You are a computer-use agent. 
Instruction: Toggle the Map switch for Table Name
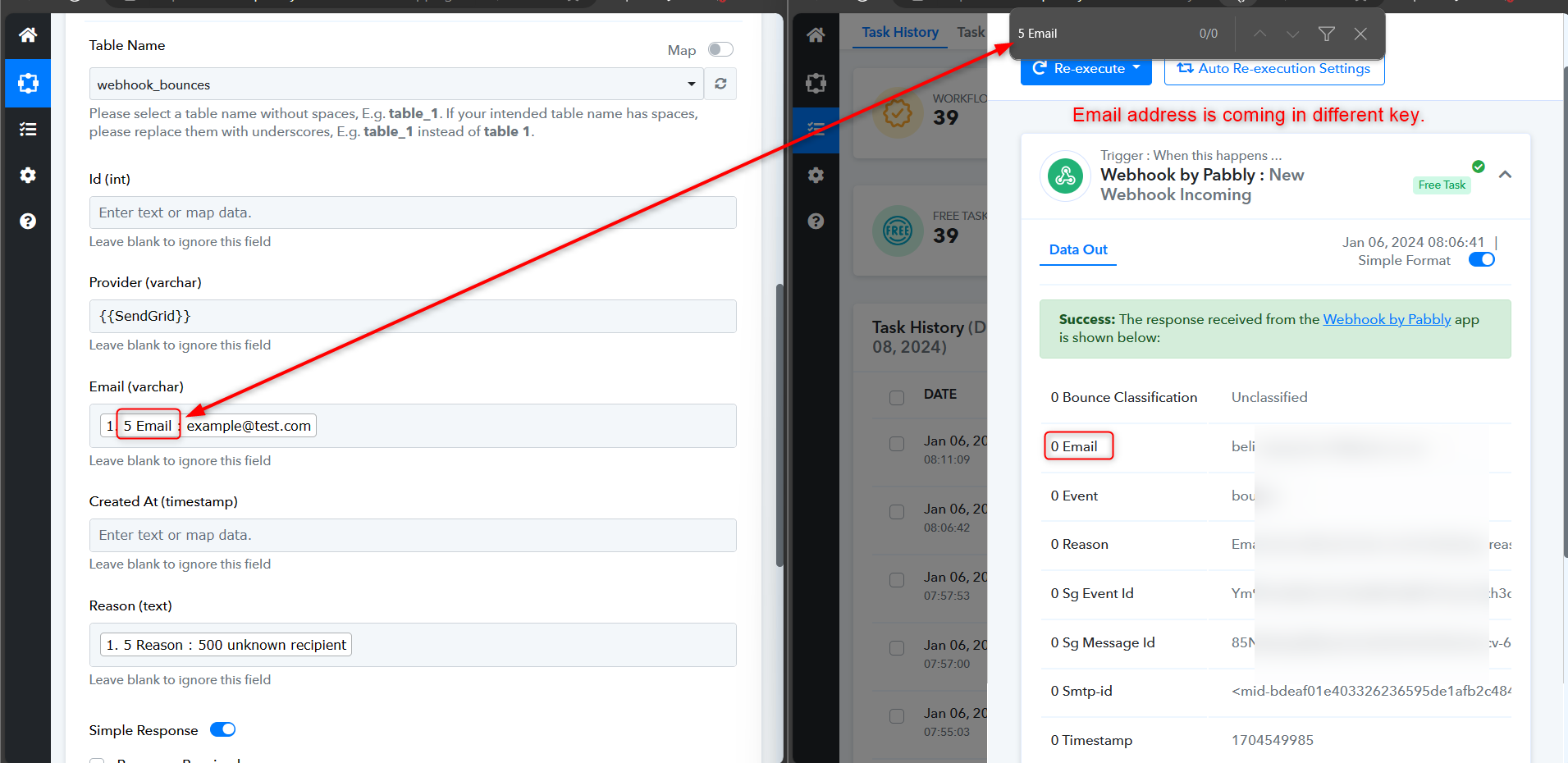[720, 49]
